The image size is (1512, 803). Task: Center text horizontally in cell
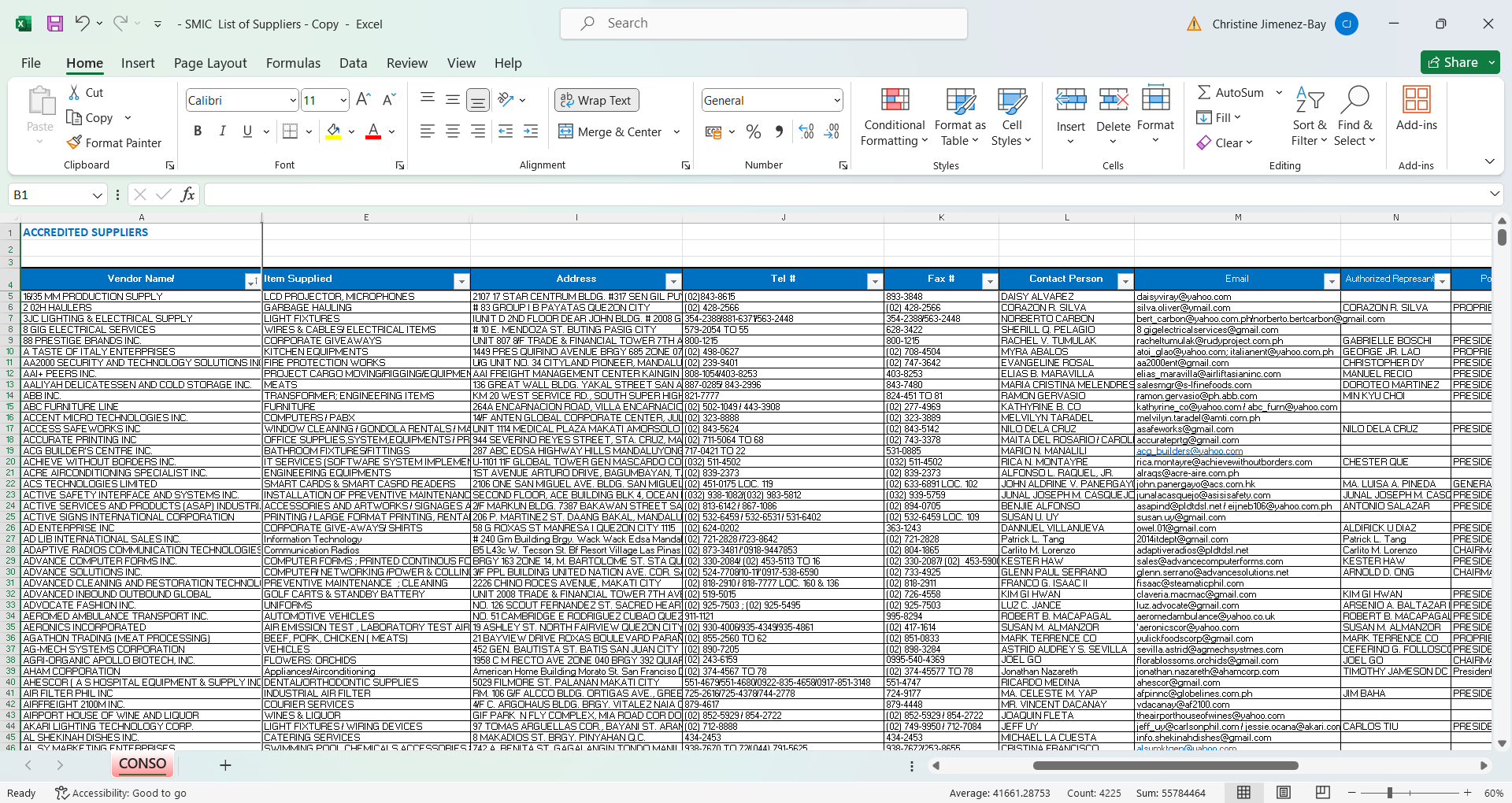pyautogui.click(x=453, y=131)
